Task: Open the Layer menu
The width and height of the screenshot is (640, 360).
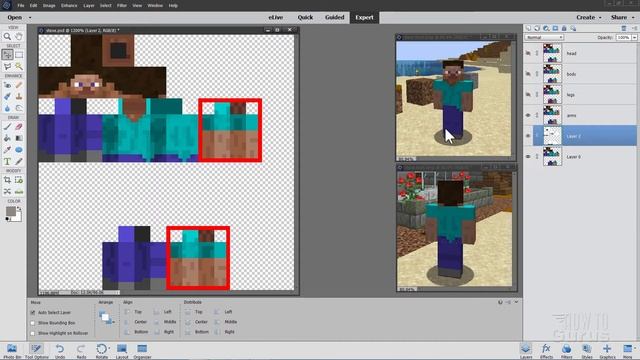Action: (x=89, y=6)
